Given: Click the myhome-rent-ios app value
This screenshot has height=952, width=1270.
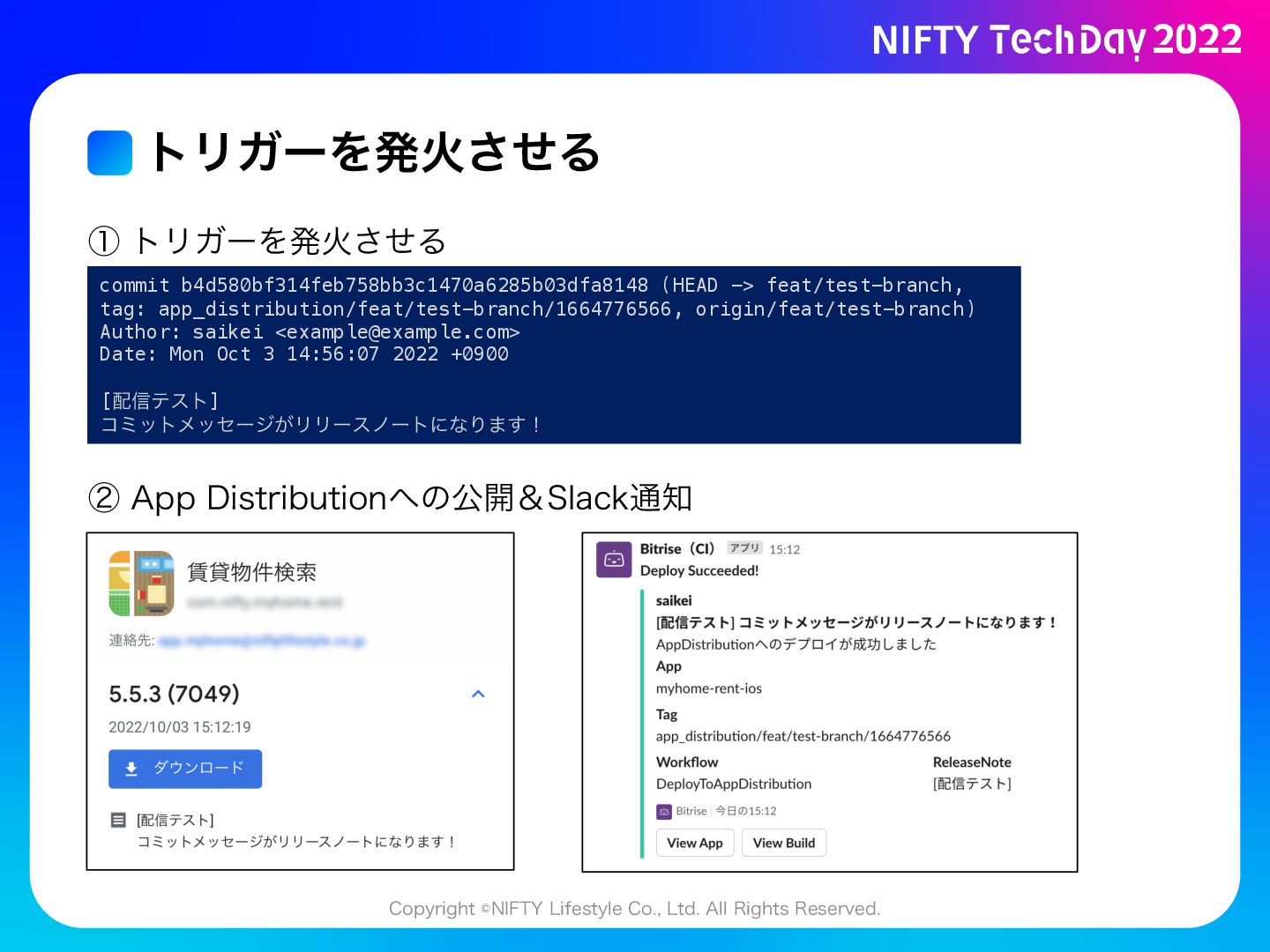Looking at the screenshot, I should 709,688.
